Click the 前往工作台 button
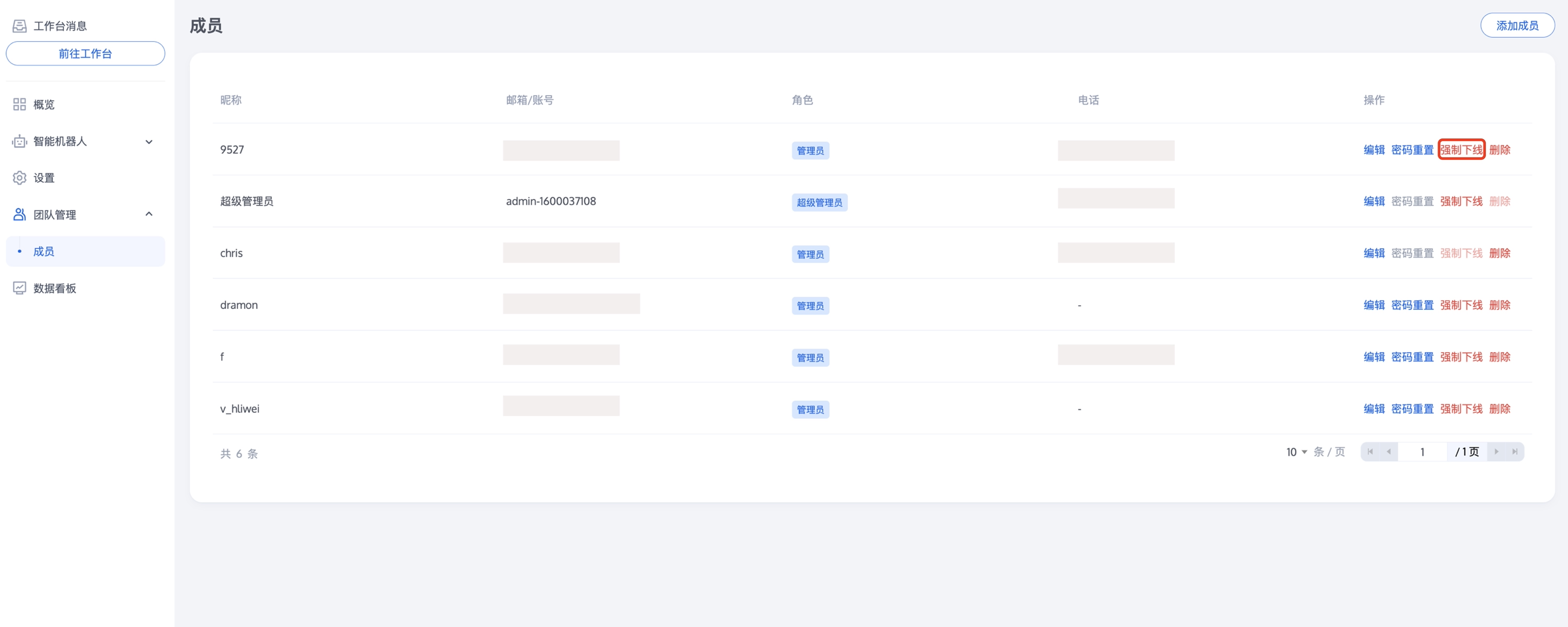This screenshot has width=1568, height=627. pyautogui.click(x=85, y=54)
